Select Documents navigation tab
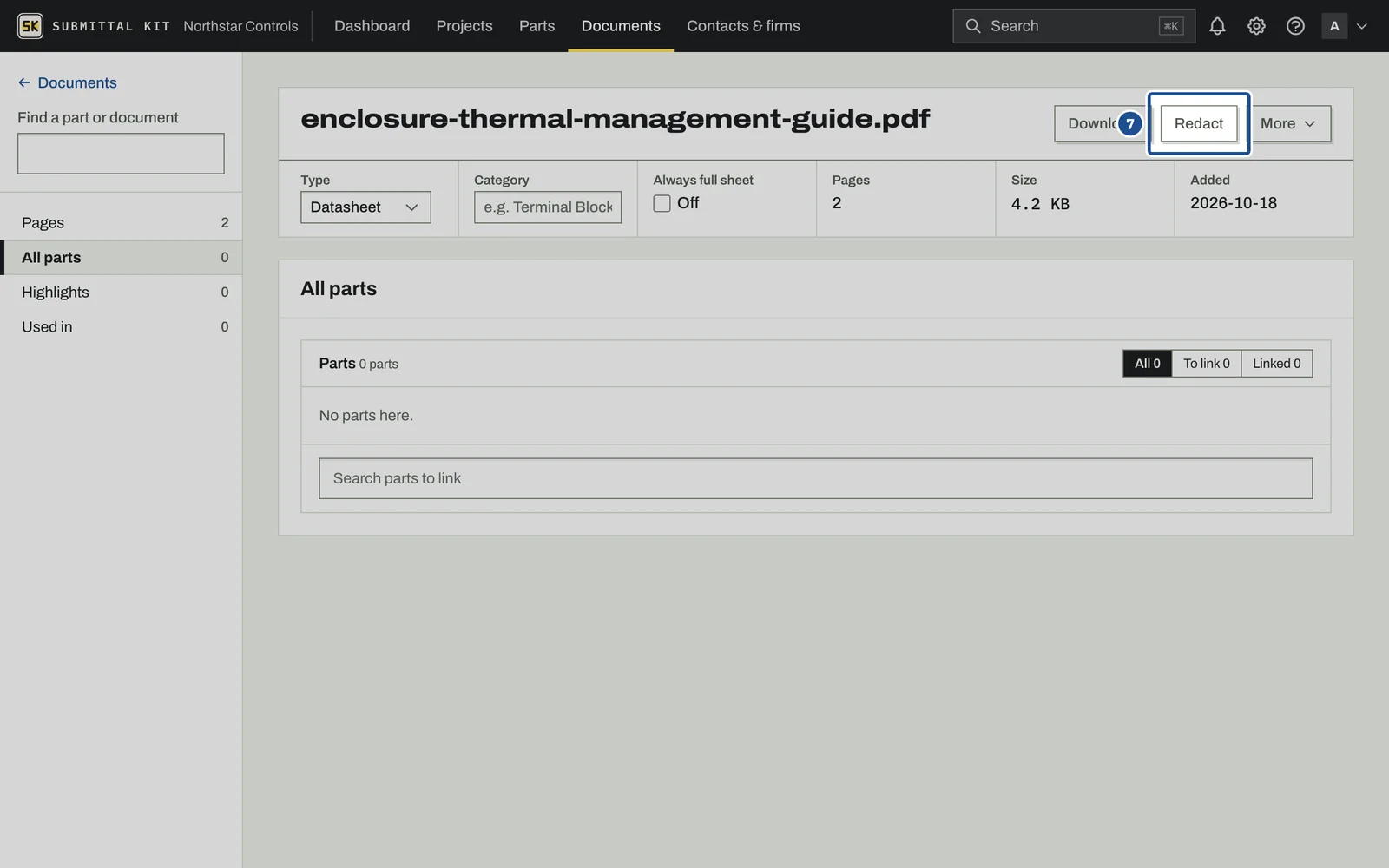Screen dimensions: 1389x868 [x=621, y=26]
